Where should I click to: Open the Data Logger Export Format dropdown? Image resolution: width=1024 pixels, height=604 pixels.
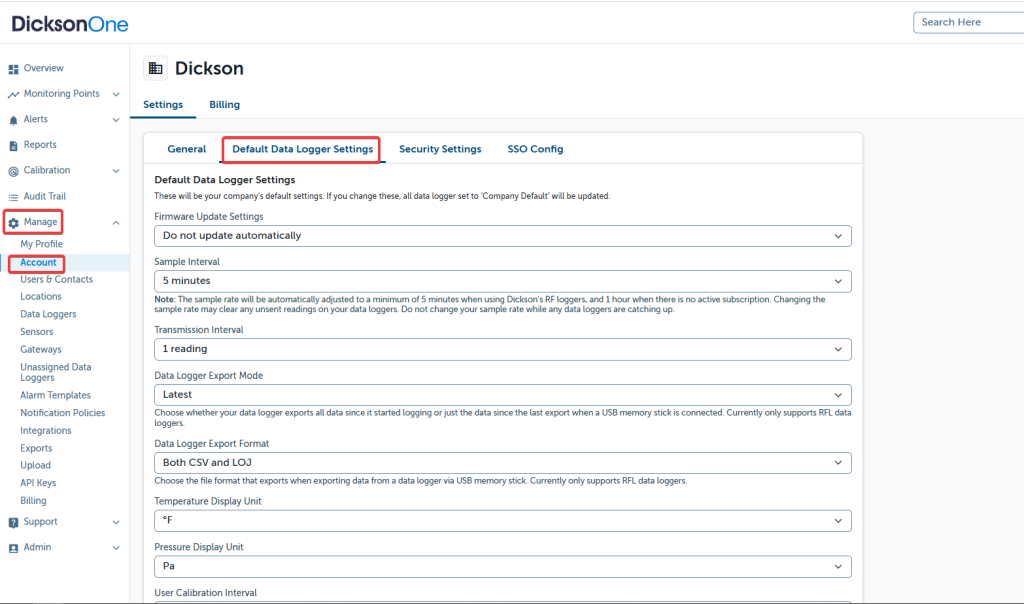[x=502, y=463]
